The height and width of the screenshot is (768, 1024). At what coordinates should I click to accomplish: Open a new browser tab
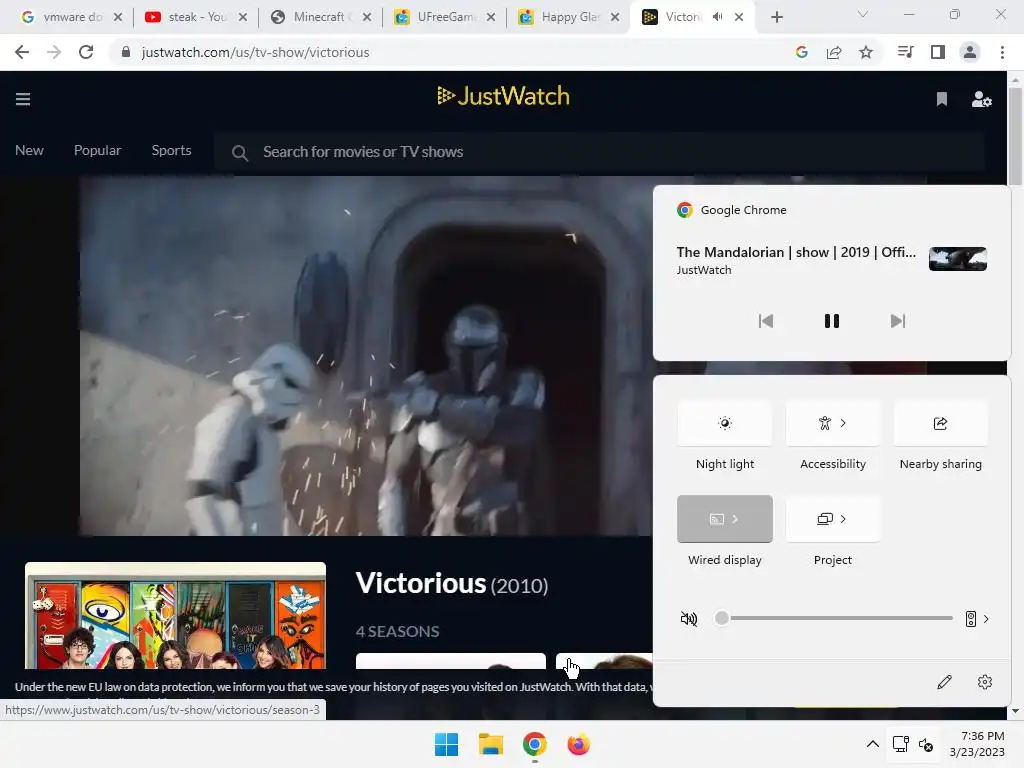776,17
